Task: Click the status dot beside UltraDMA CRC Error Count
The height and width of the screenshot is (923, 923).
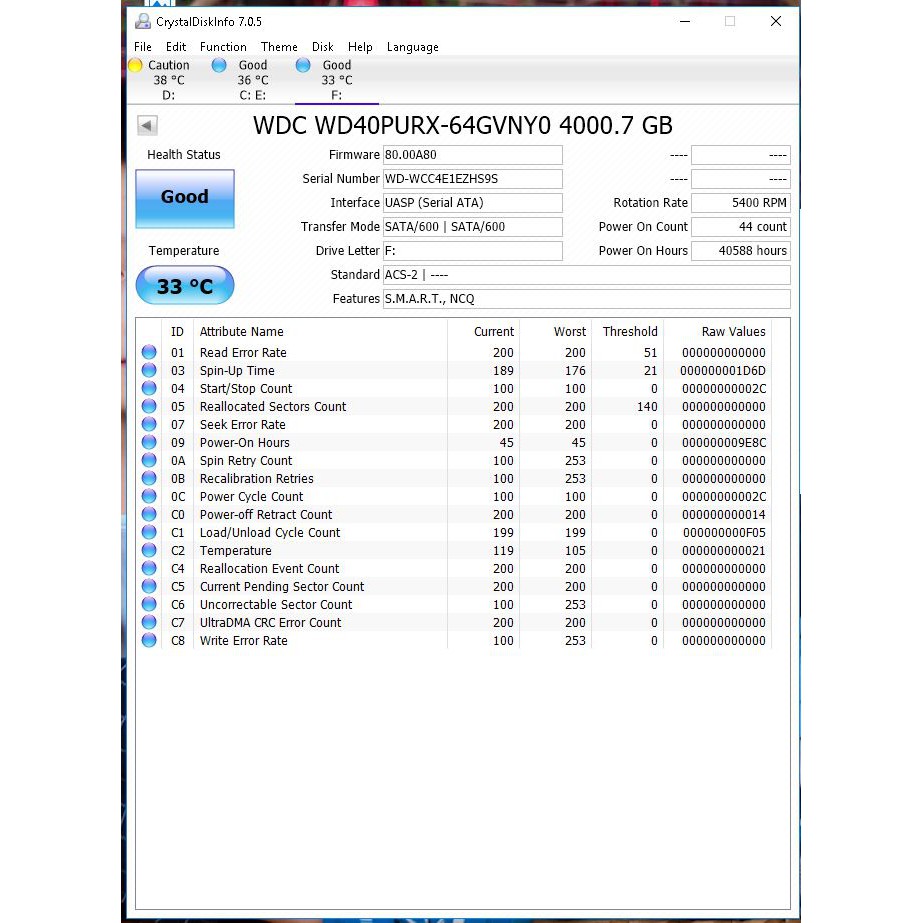Action: 148,622
